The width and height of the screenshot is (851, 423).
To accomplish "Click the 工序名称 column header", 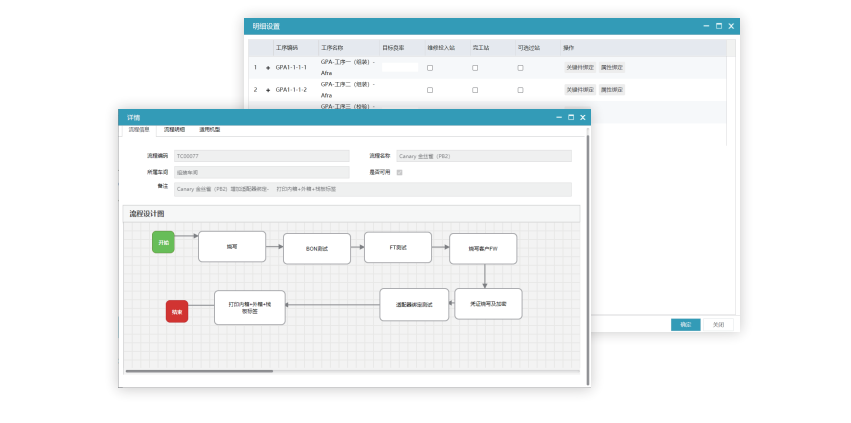I will point(332,48).
